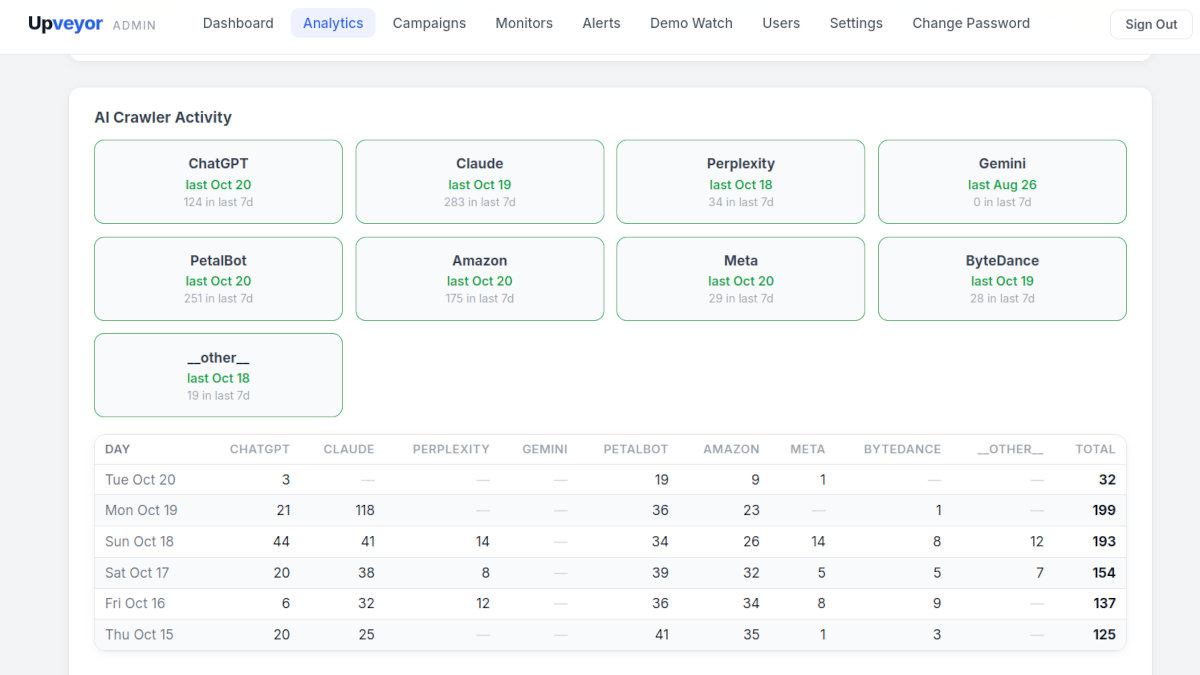Select the ByteDance crawler card
The width and height of the screenshot is (1200, 675).
(x=1002, y=278)
